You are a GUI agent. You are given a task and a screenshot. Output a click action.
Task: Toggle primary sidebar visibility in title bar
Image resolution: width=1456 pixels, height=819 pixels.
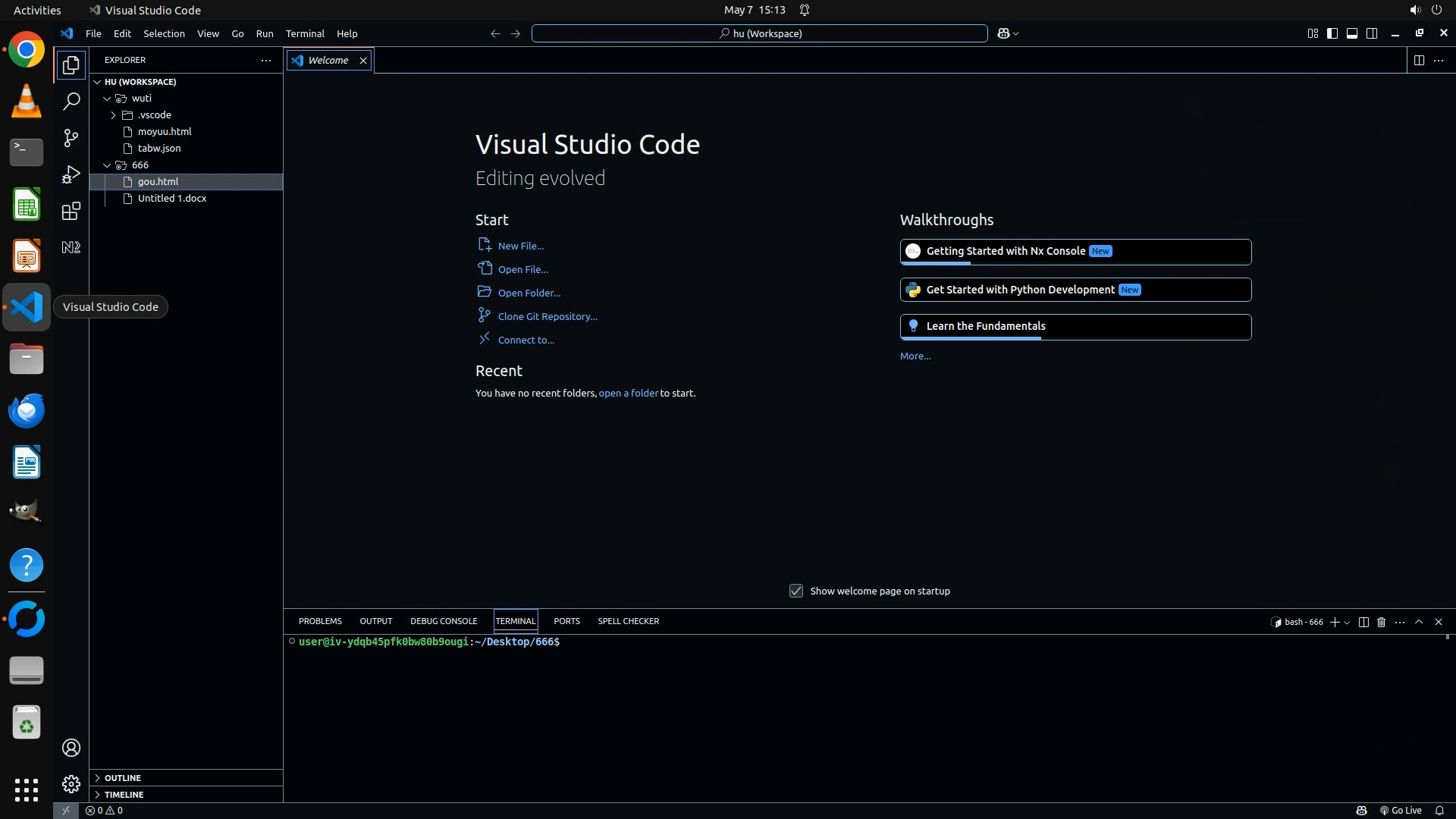(1332, 33)
